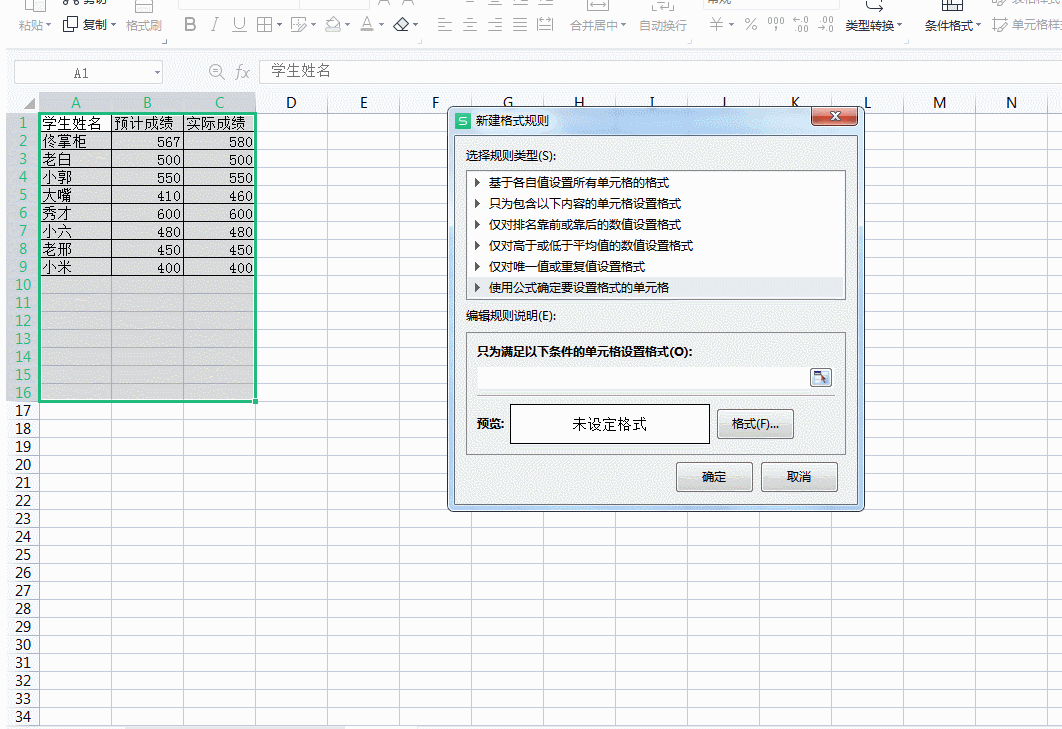Click the formula condition input field

pos(643,377)
